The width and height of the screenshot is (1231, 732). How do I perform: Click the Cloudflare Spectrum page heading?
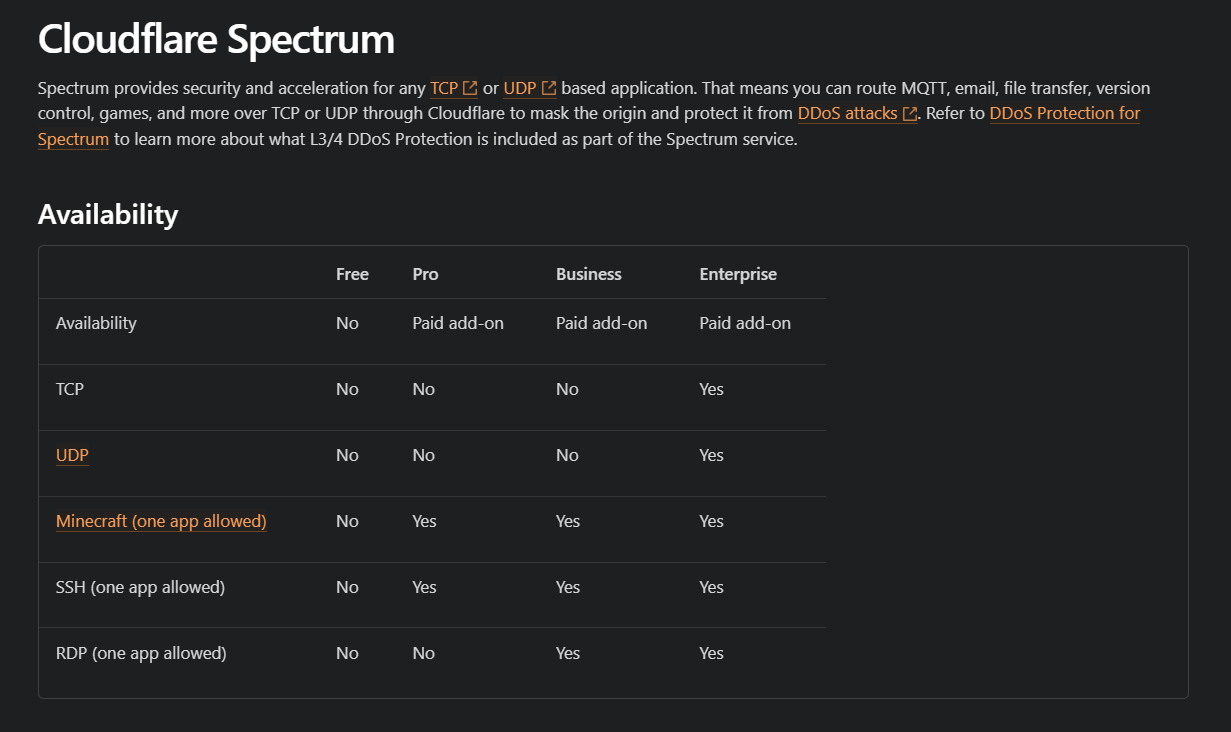pyautogui.click(x=216, y=39)
